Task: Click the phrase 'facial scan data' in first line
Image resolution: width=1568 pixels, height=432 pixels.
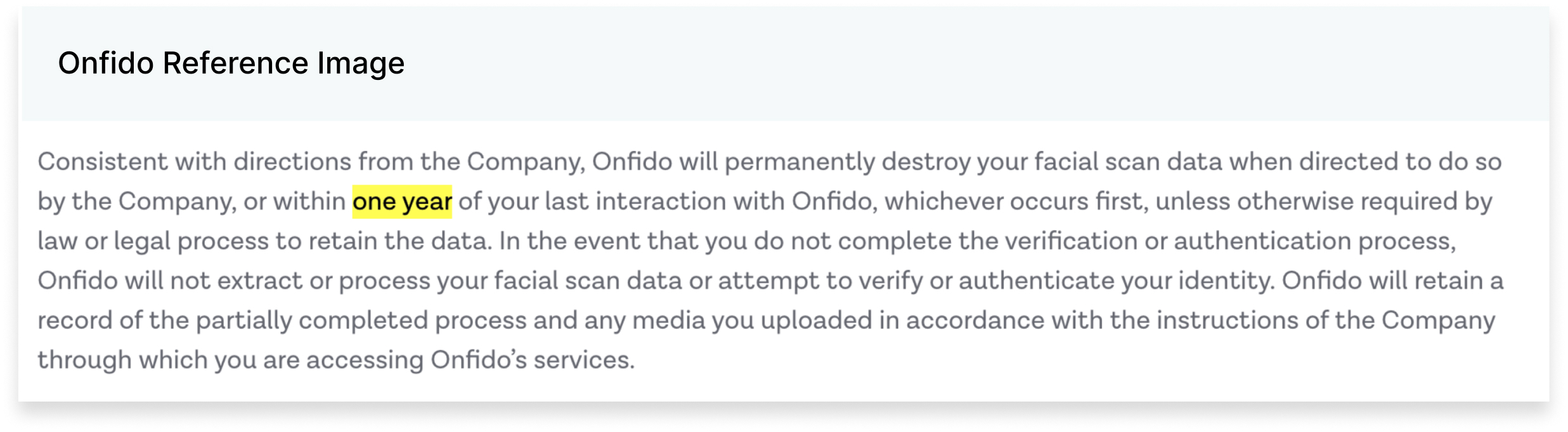Action: point(1128,162)
